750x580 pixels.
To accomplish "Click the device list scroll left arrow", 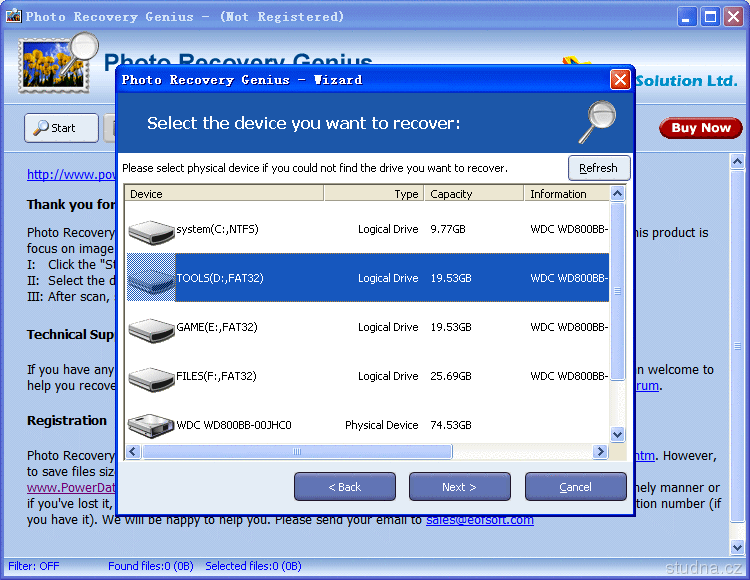I will point(133,451).
